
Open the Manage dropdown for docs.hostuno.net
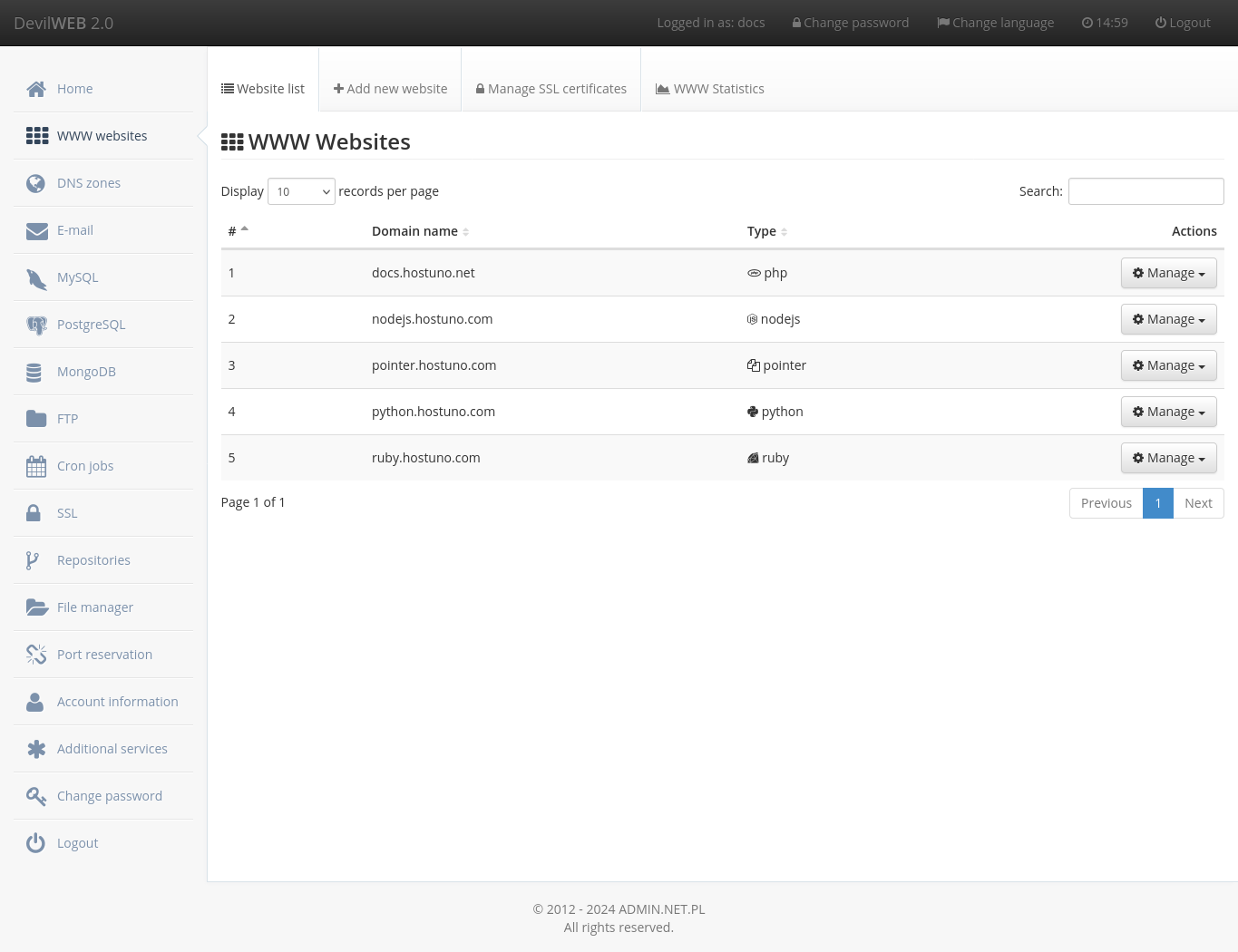1168,272
